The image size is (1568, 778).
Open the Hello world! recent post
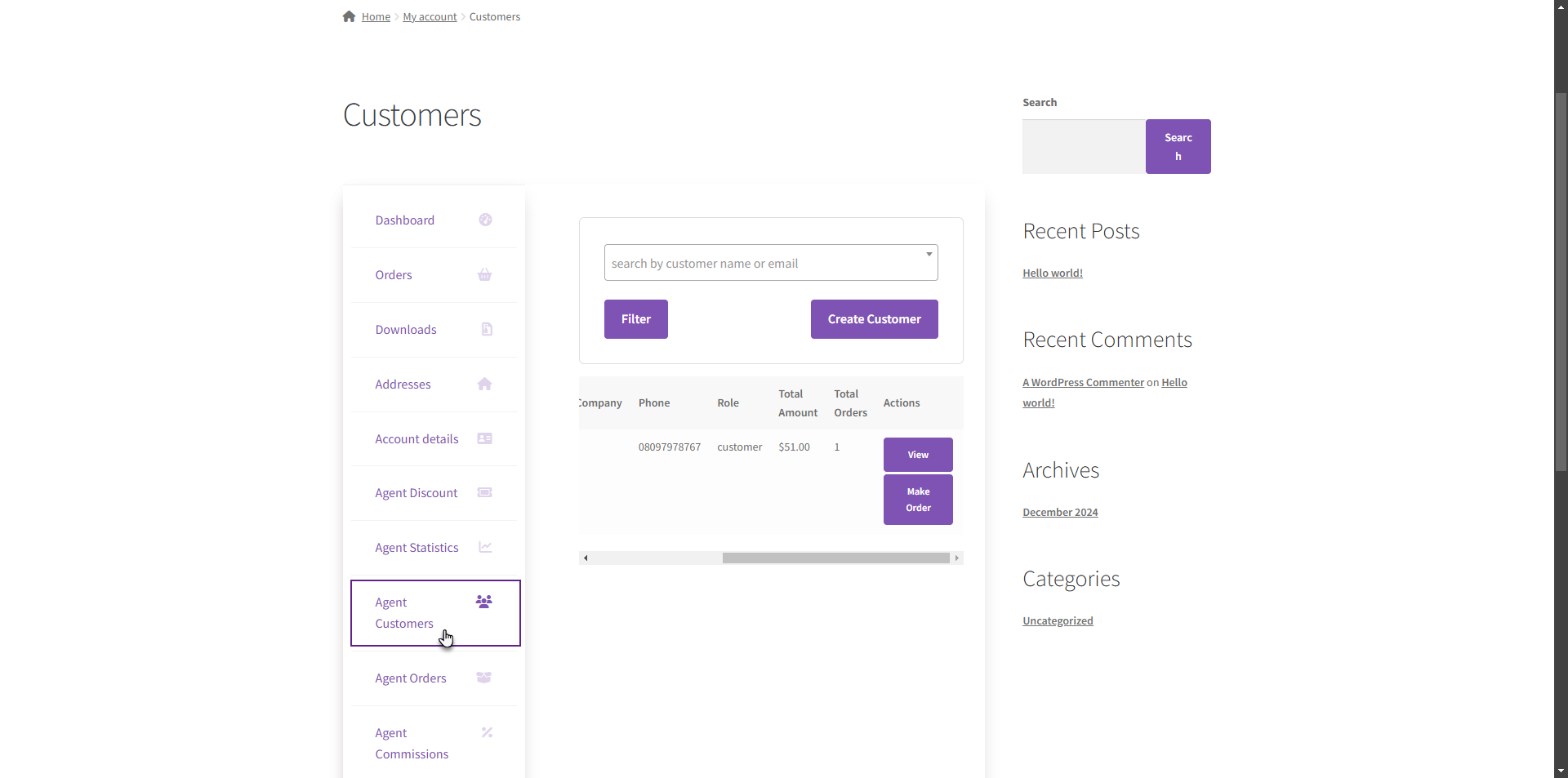point(1053,273)
